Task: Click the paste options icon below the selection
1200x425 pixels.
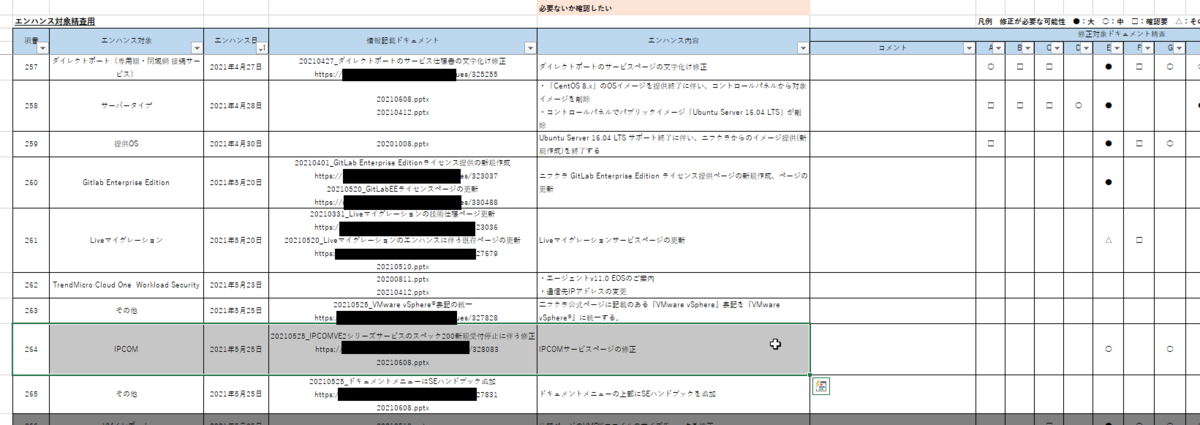Action: click(x=820, y=386)
